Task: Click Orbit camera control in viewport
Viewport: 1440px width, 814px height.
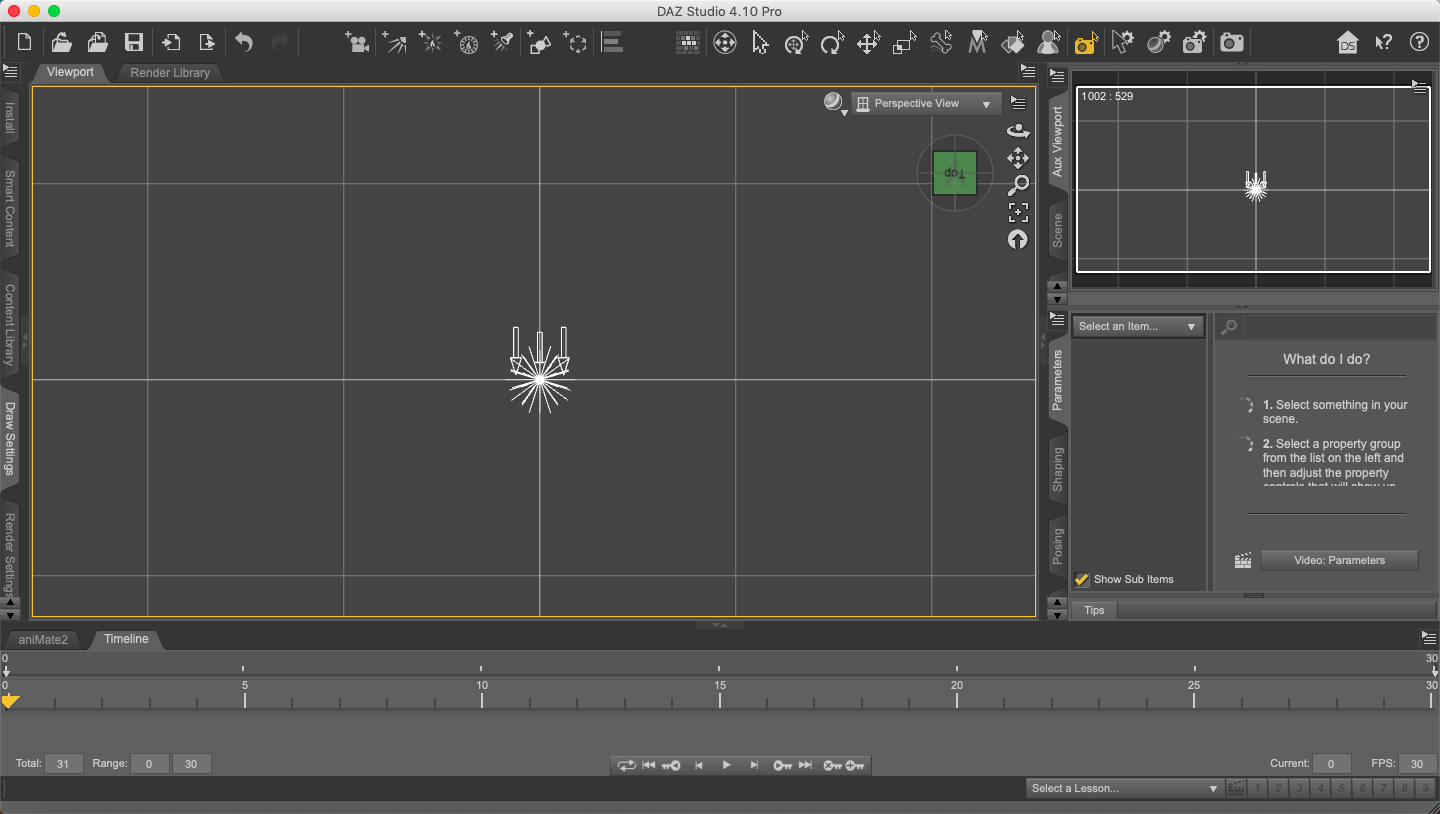Action: coord(1018,131)
